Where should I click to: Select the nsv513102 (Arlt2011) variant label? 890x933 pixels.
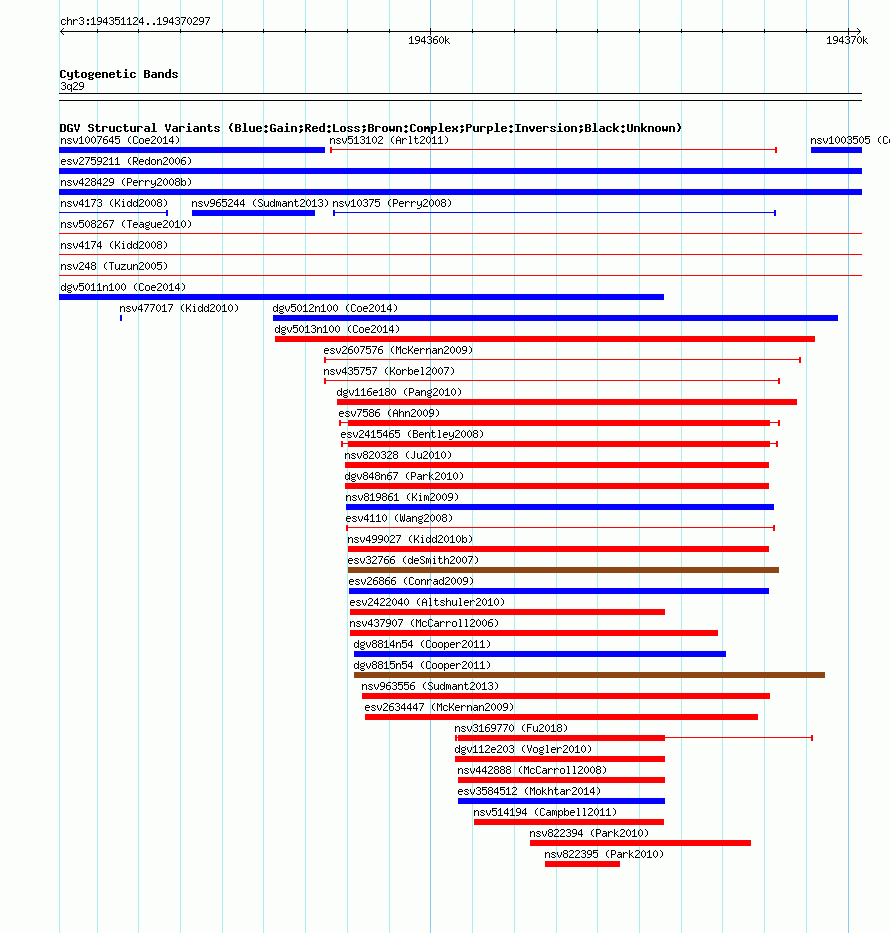click(389, 140)
